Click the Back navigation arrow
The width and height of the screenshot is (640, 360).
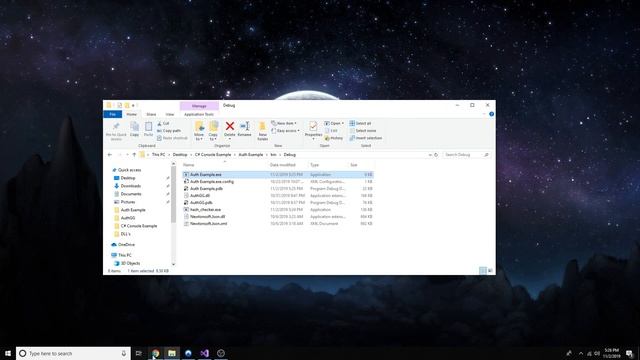click(x=109, y=155)
